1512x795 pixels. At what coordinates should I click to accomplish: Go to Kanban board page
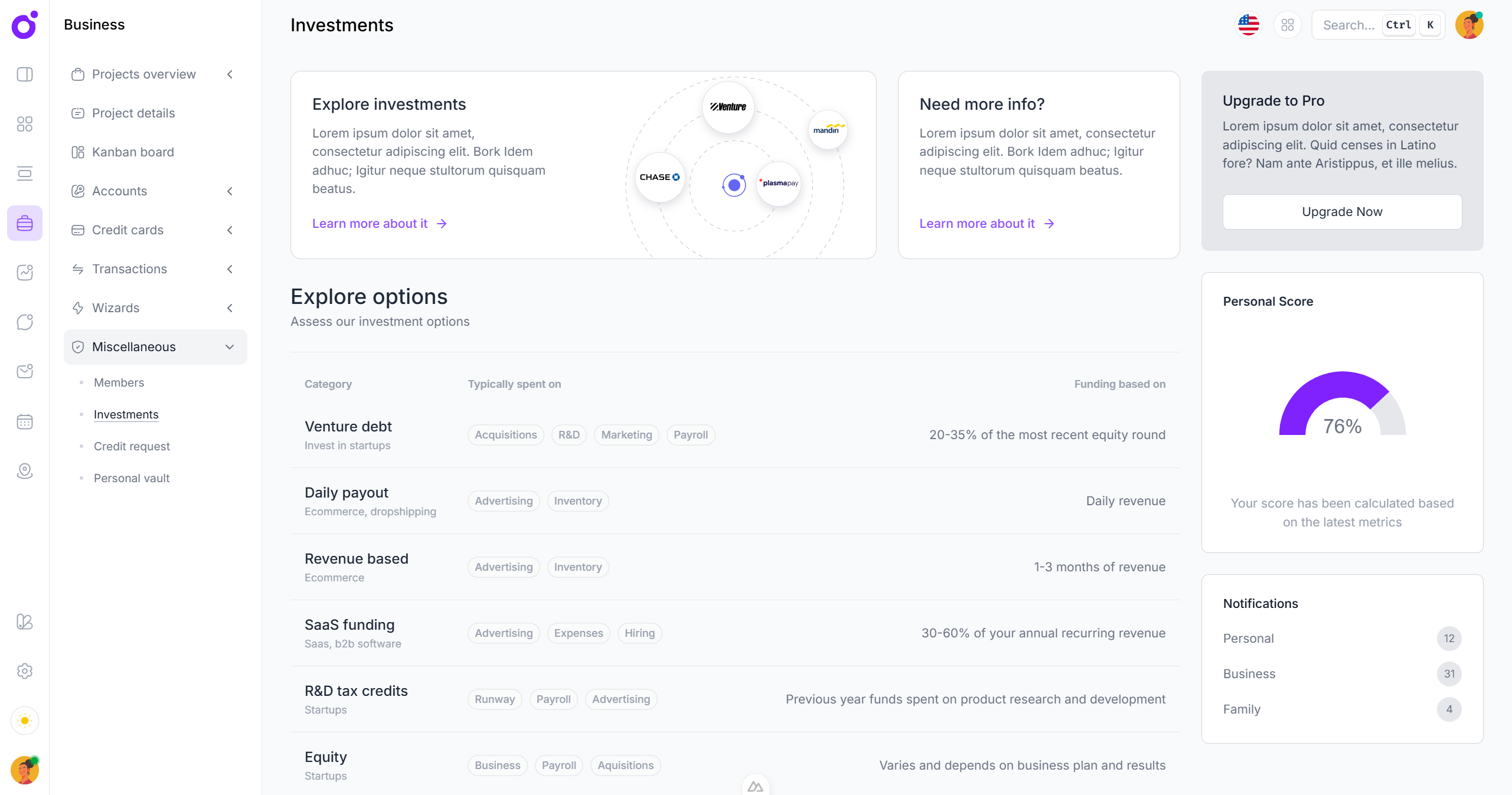click(133, 152)
